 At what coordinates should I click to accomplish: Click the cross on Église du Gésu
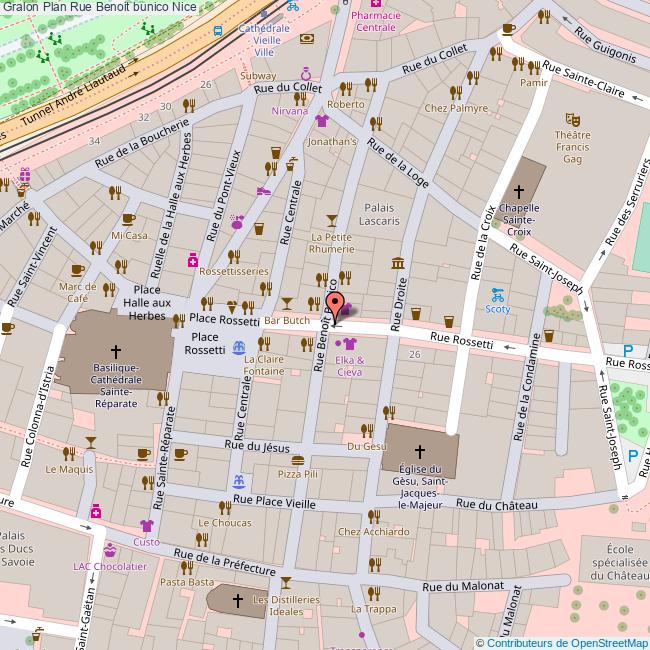point(419,451)
